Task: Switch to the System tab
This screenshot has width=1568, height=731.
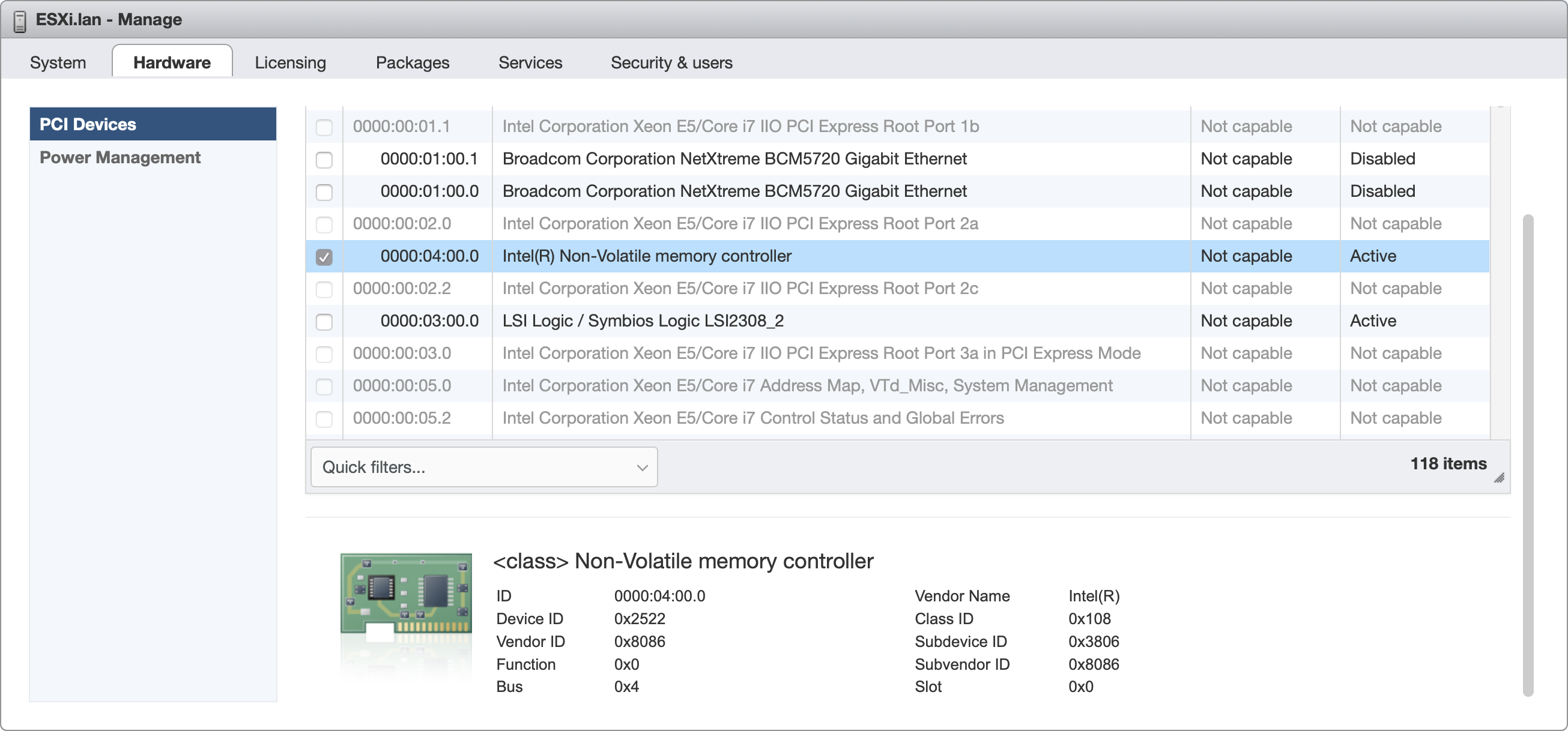Action: tap(58, 61)
